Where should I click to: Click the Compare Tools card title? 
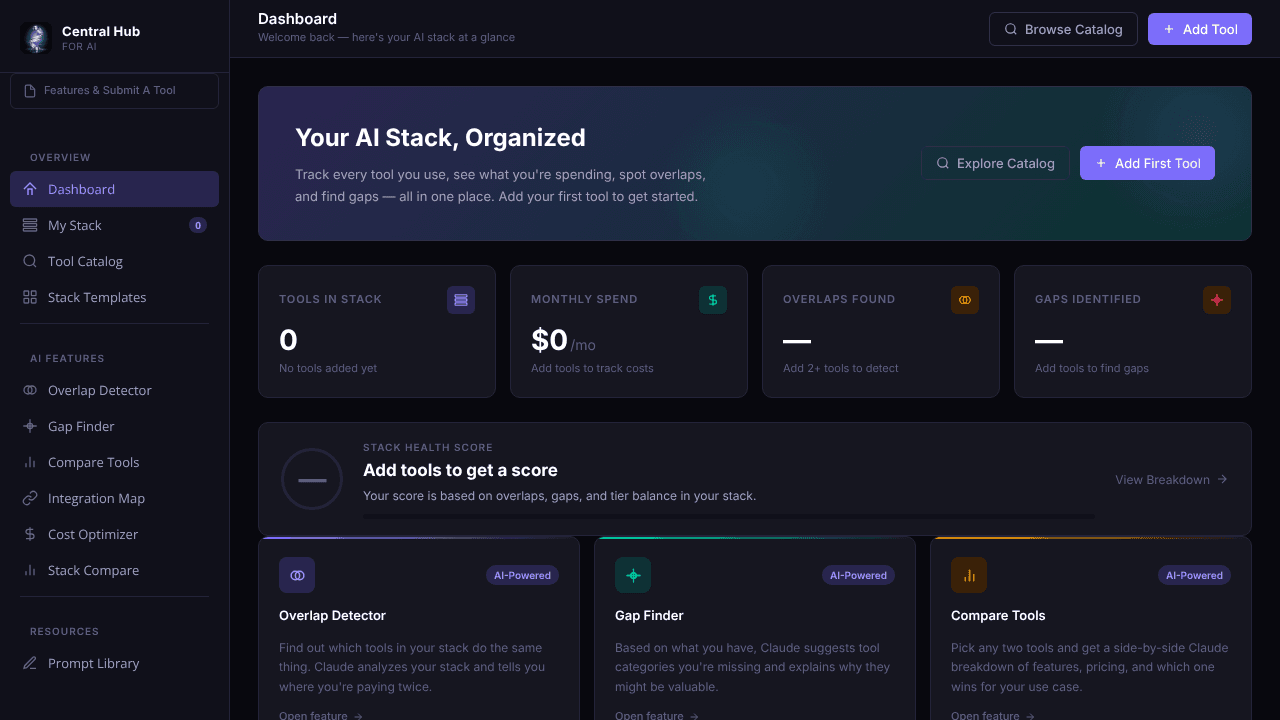tap(998, 615)
